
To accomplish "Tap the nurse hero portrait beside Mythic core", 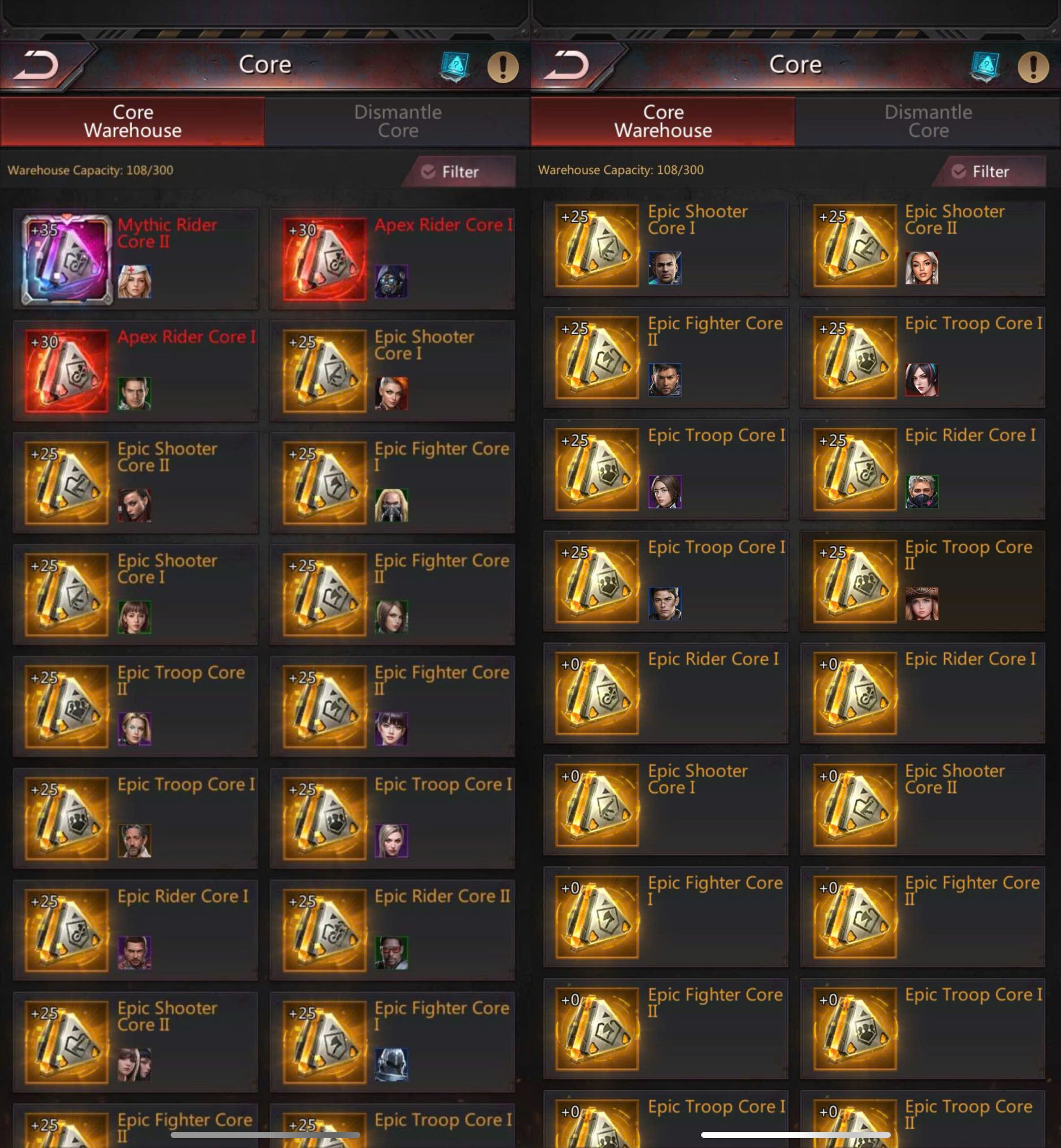I will coord(134,282).
